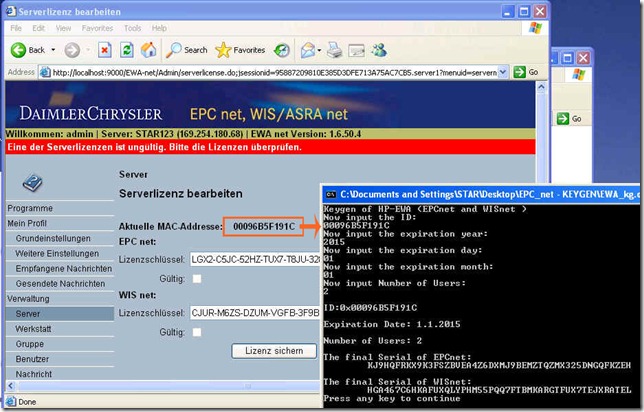Click the horizontal scrollbar left arrow
This screenshot has width=644, height=412.
tap(11, 386)
